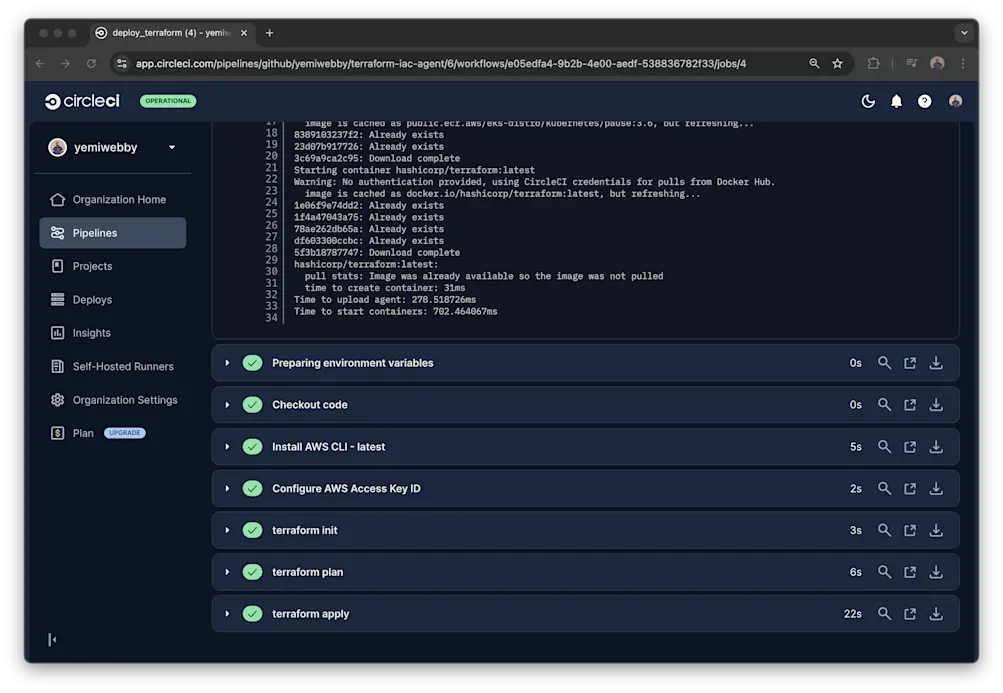This screenshot has height=693, width=1003.
Task: Select the Pipelines icon in the sidebar
Action: 60,232
